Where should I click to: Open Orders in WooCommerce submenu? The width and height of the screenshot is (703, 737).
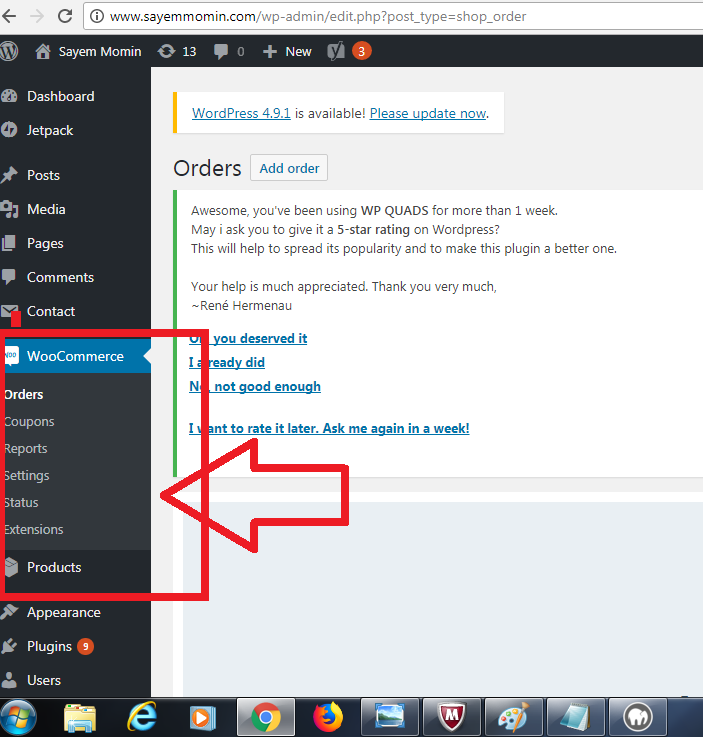pyautogui.click(x=24, y=395)
